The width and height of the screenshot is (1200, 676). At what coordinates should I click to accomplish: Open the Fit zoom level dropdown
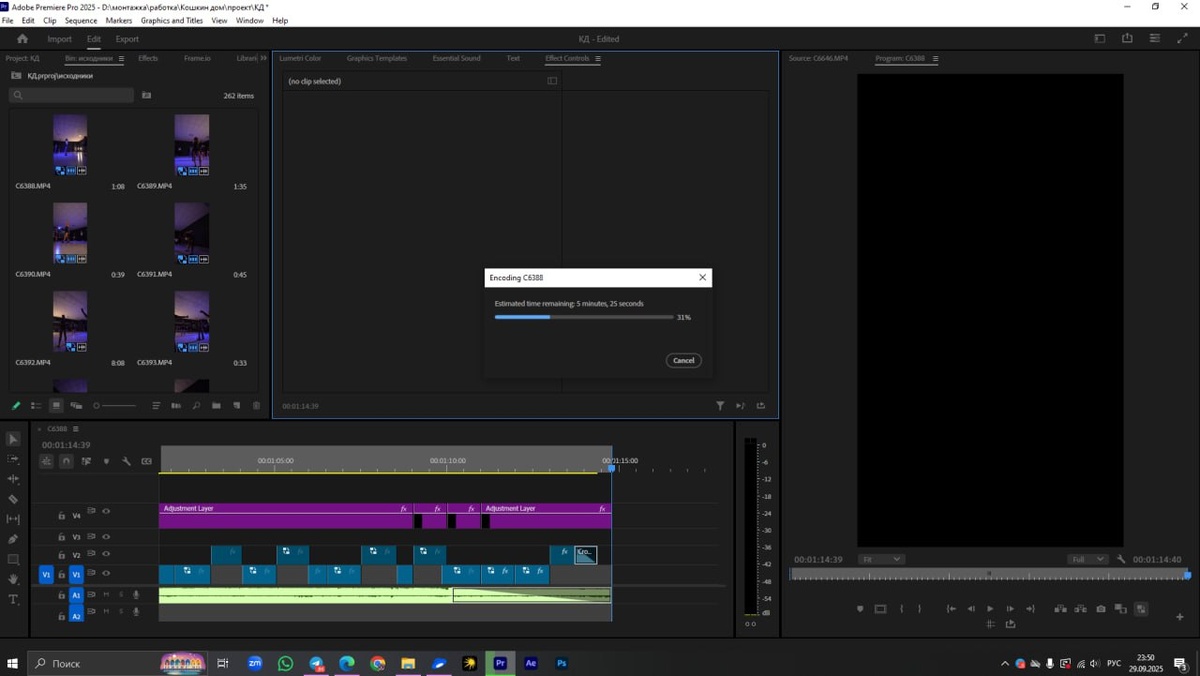(x=881, y=559)
